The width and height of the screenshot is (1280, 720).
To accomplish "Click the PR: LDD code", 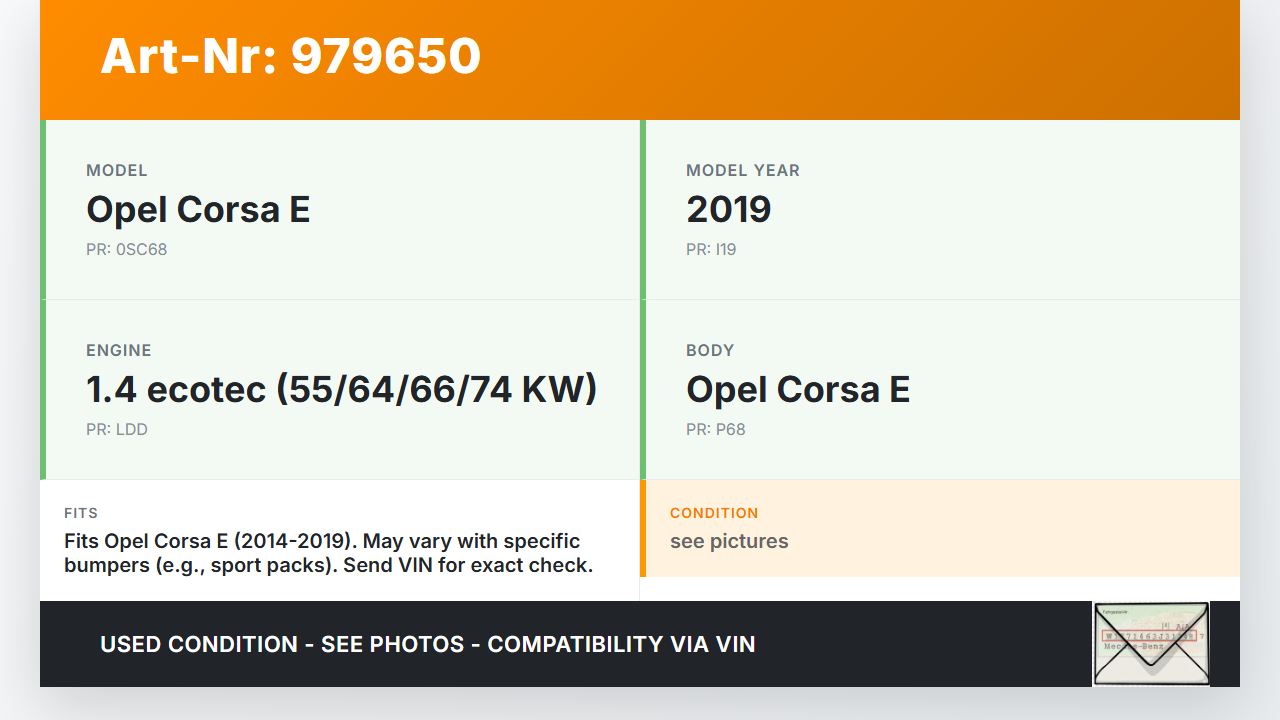I will coord(117,429).
